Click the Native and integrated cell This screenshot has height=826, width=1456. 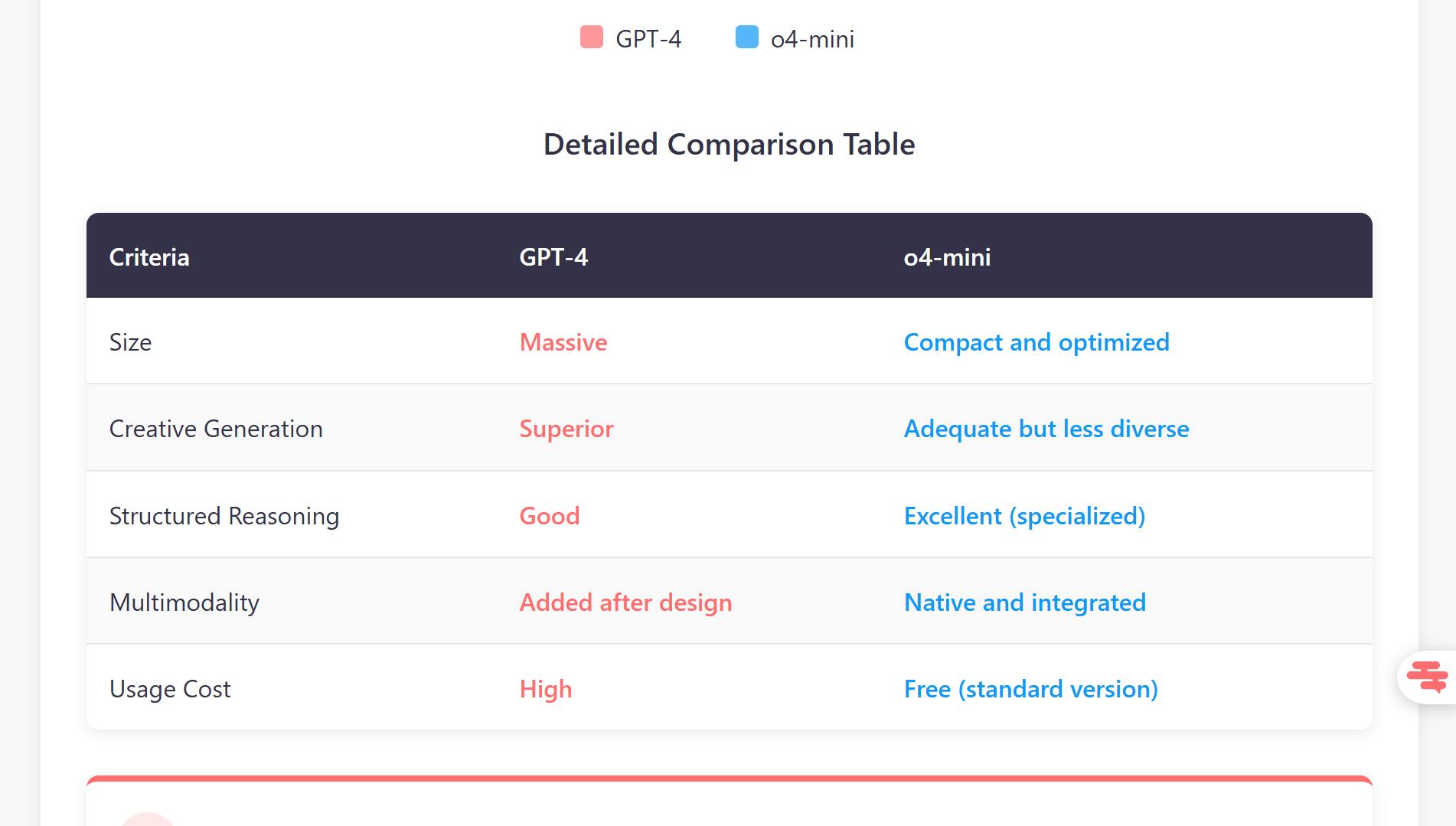[x=1025, y=602]
